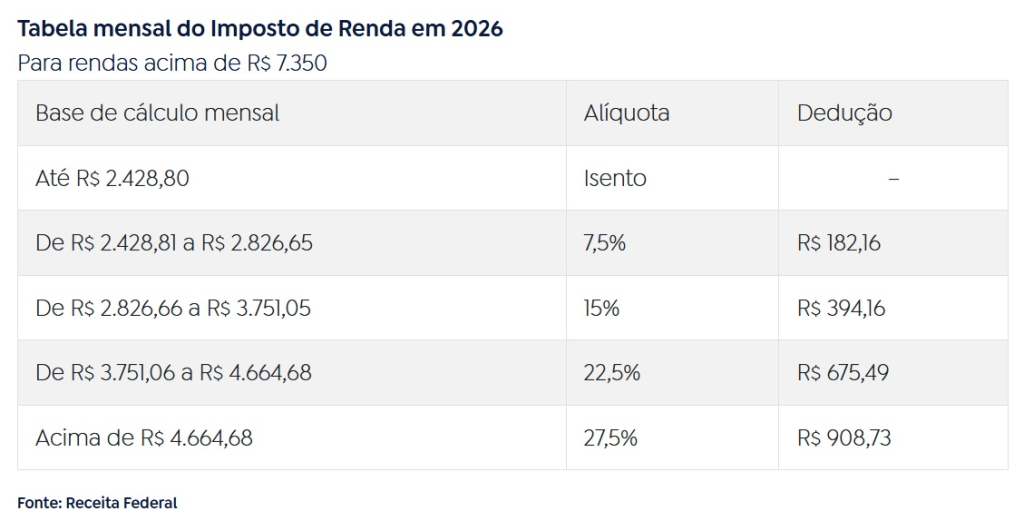Click the 'R$ 182,16' deduction cell
The height and width of the screenshot is (521, 1024).
pos(839,243)
